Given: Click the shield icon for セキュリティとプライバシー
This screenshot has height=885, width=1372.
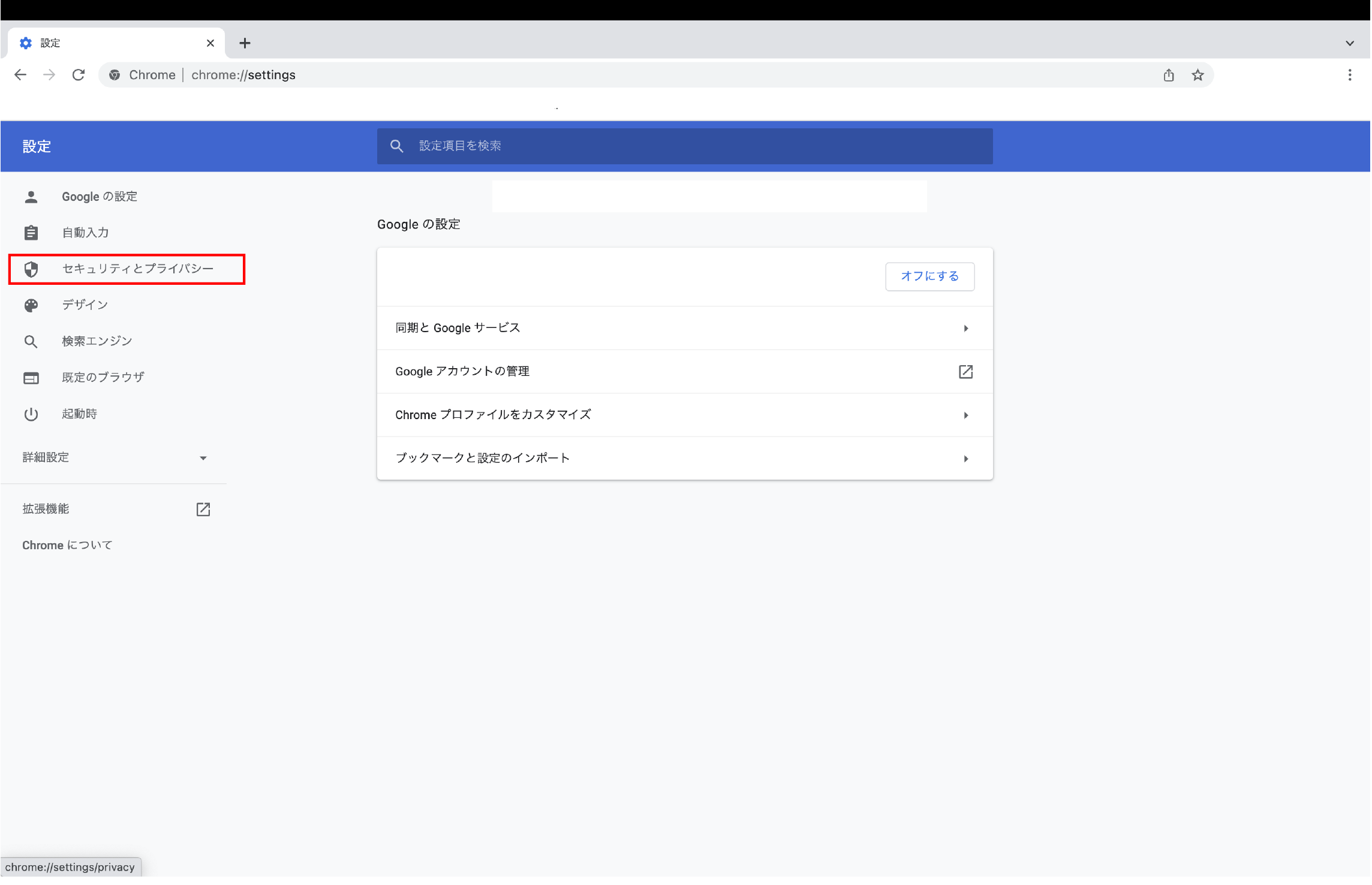Looking at the screenshot, I should [31, 269].
